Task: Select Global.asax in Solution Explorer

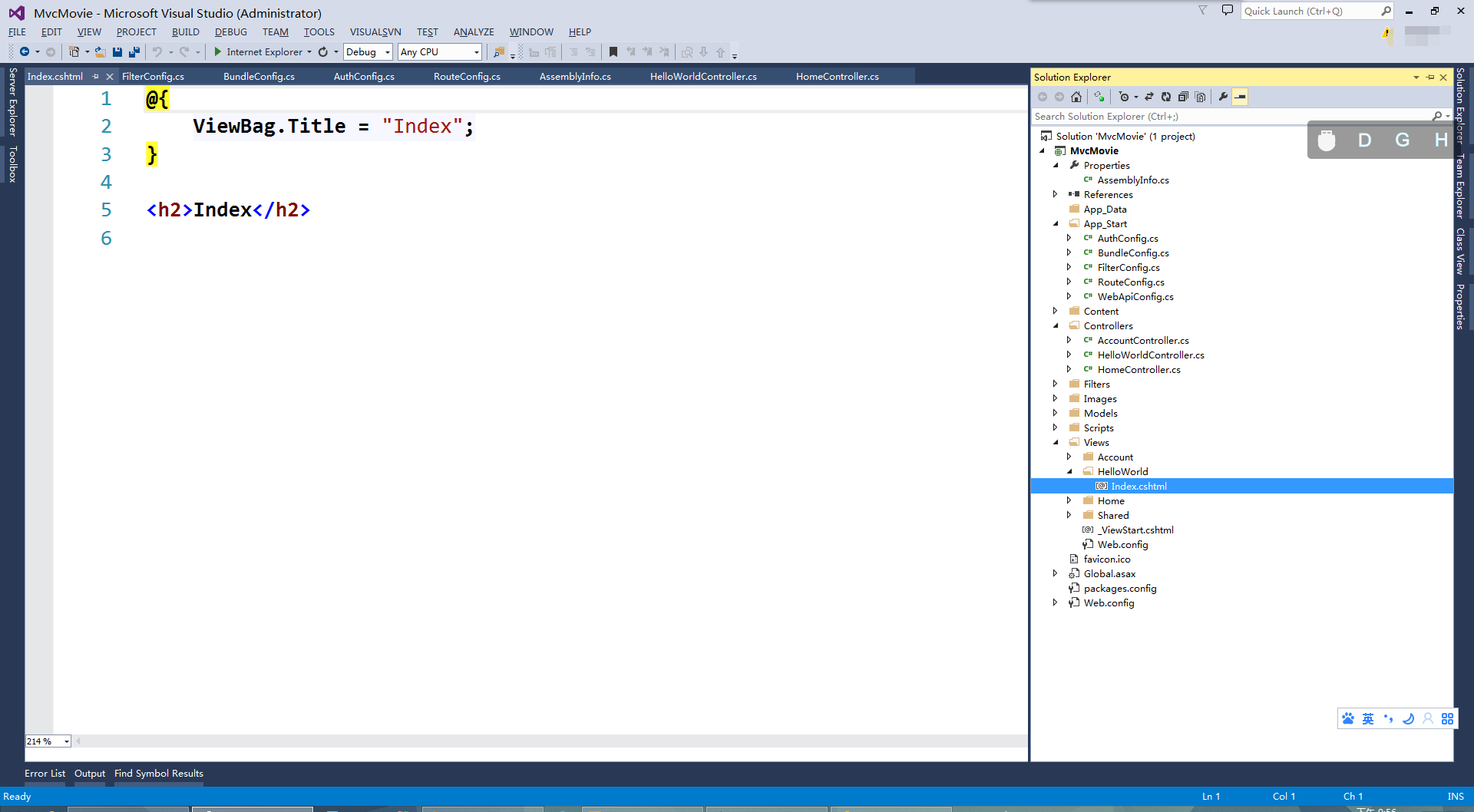Action: [x=1109, y=574]
